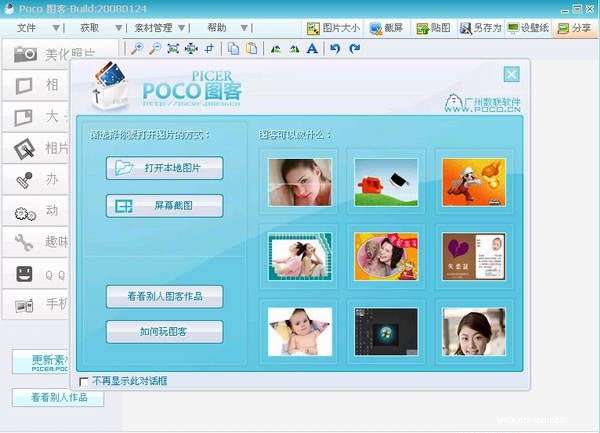Viewport: 600px width, 433px height.
Task: Click the copy icon in toolbar
Action: (233, 49)
